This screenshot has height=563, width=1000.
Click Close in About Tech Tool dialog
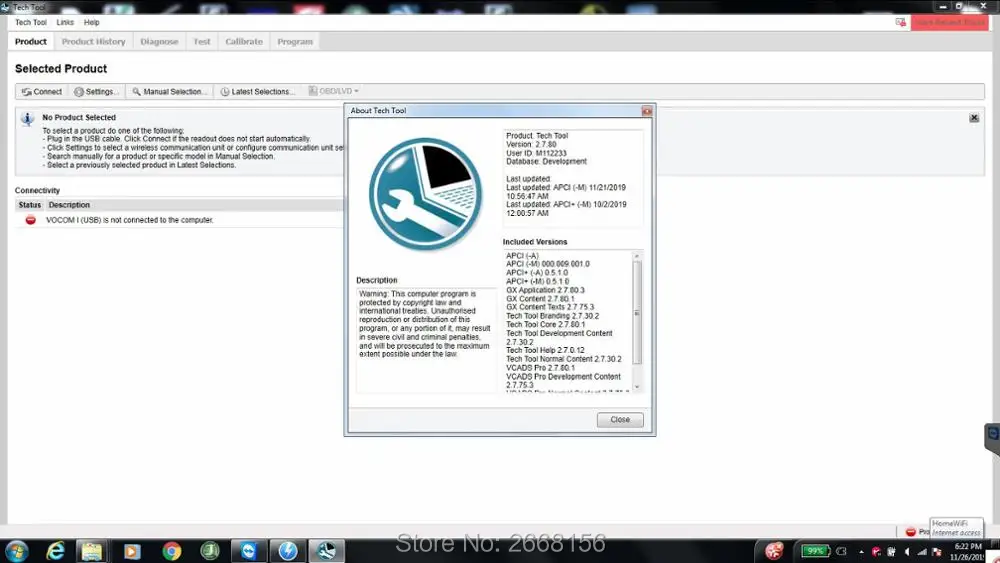click(620, 420)
